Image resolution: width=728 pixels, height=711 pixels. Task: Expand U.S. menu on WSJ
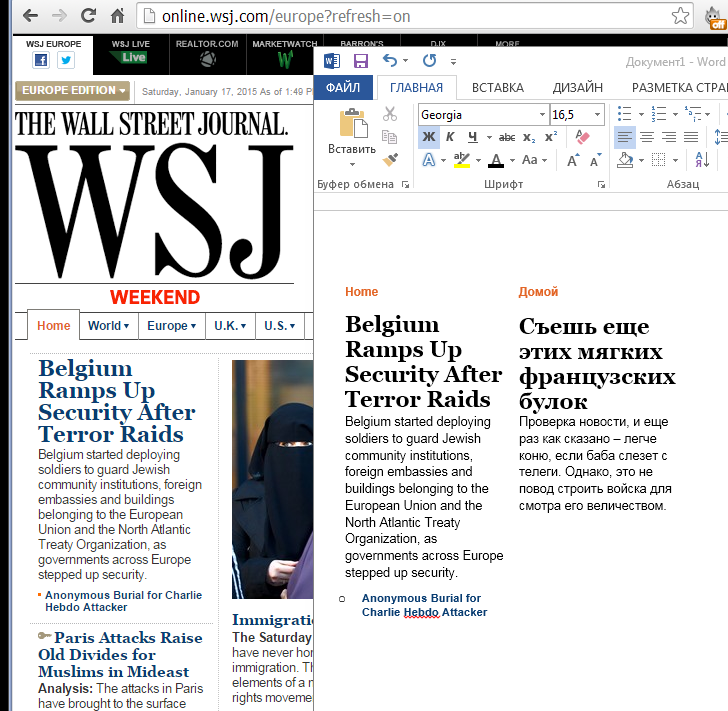point(280,326)
